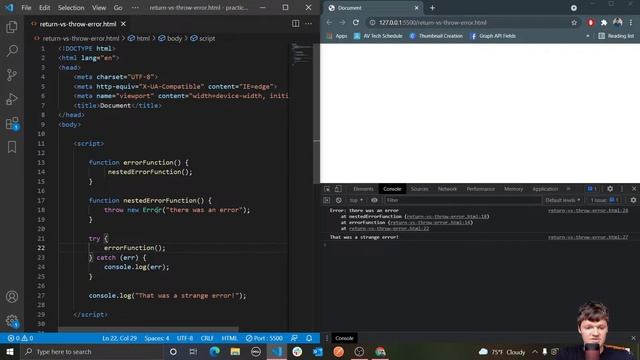Expand the bookmarks bar overflow chevron
This screenshot has height=360, width=640.
point(588,36)
